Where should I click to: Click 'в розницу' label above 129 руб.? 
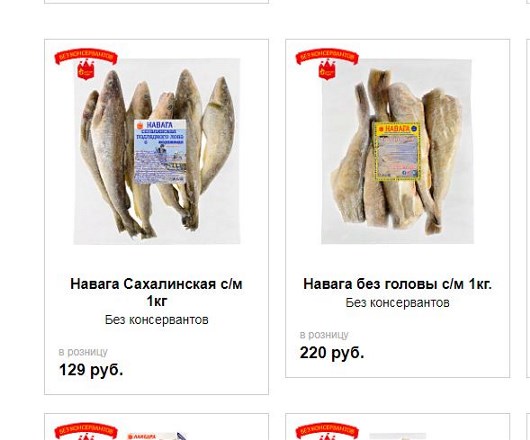[83, 352]
